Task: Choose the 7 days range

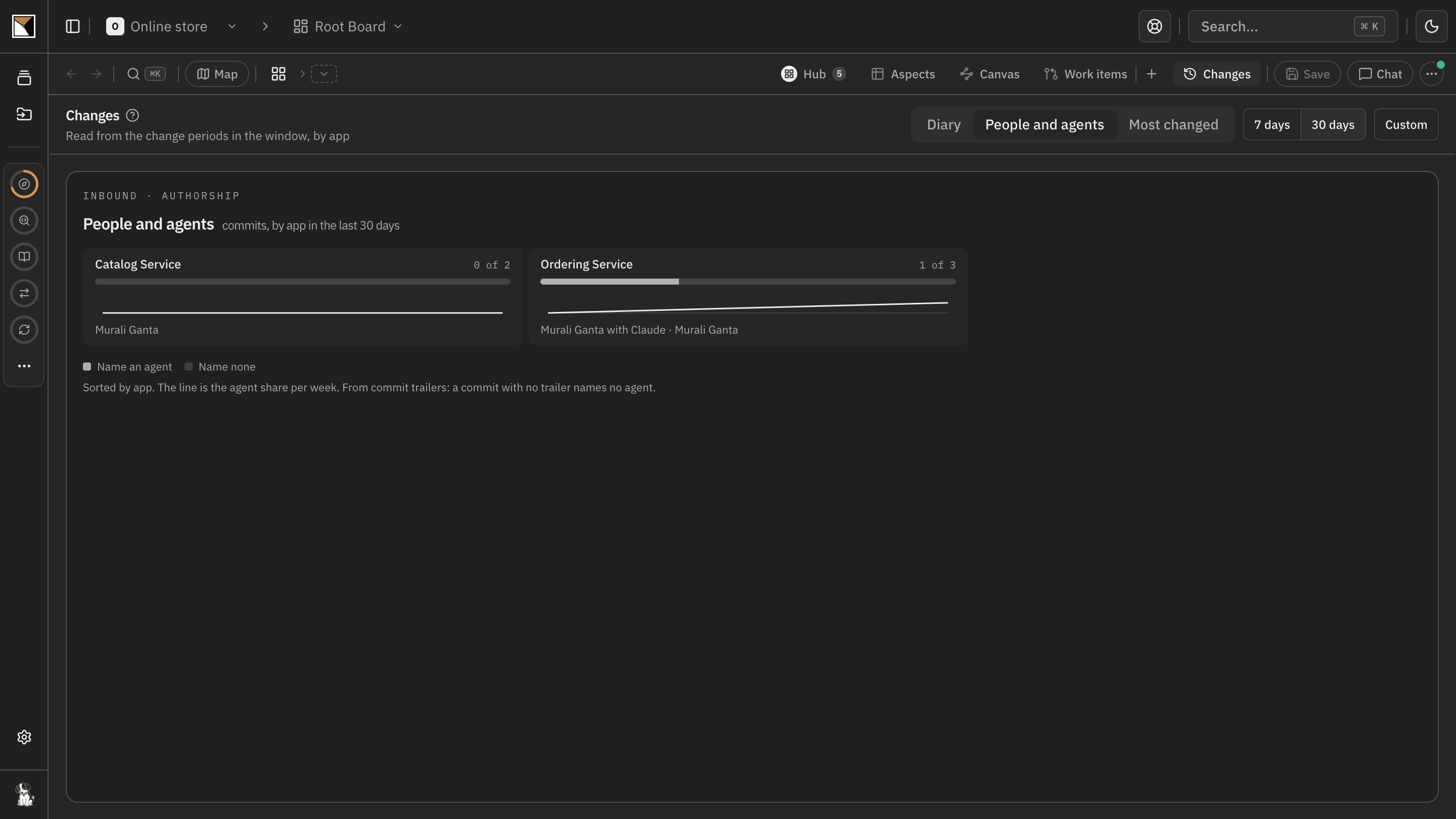Action: pyautogui.click(x=1272, y=124)
